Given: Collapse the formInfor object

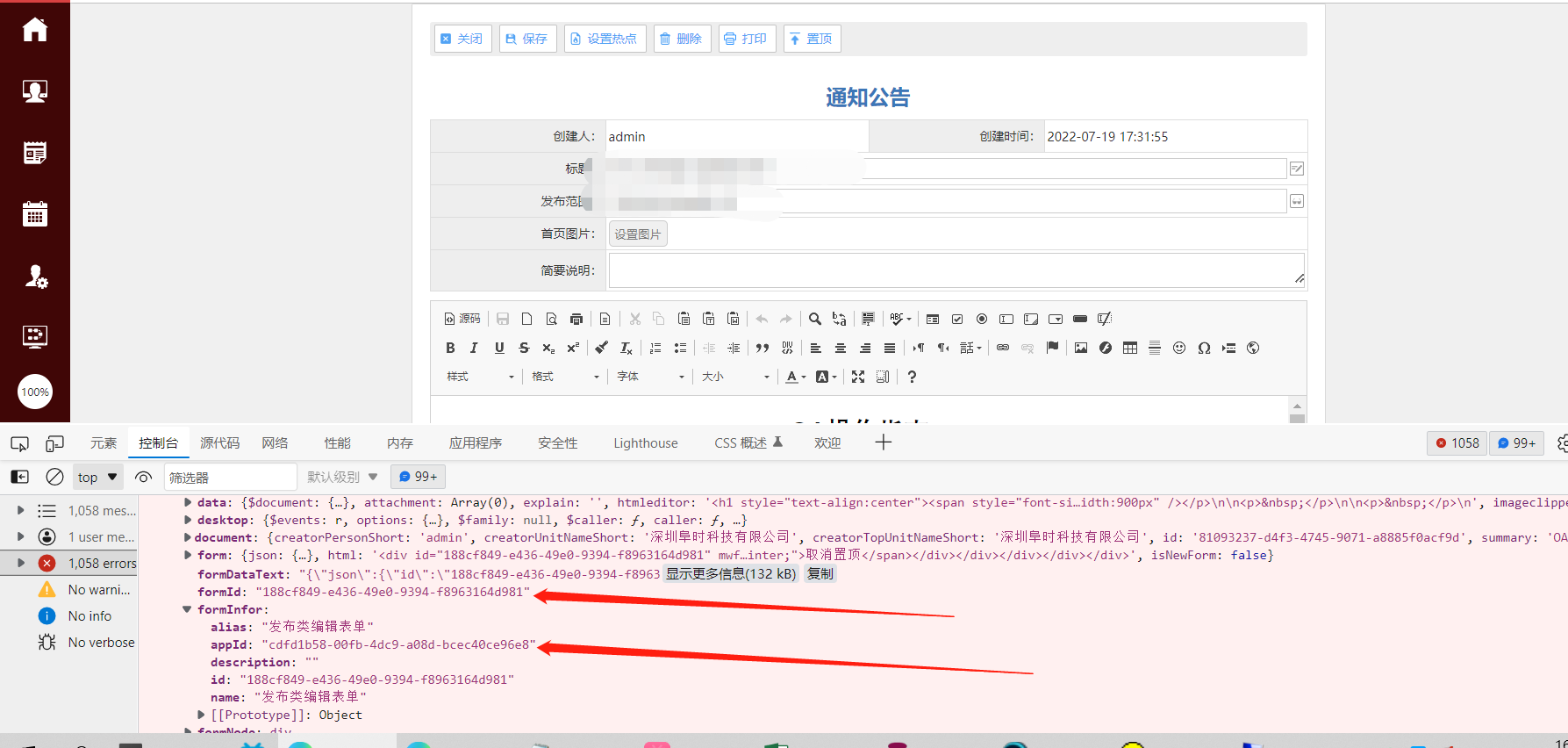Looking at the screenshot, I should (187, 609).
